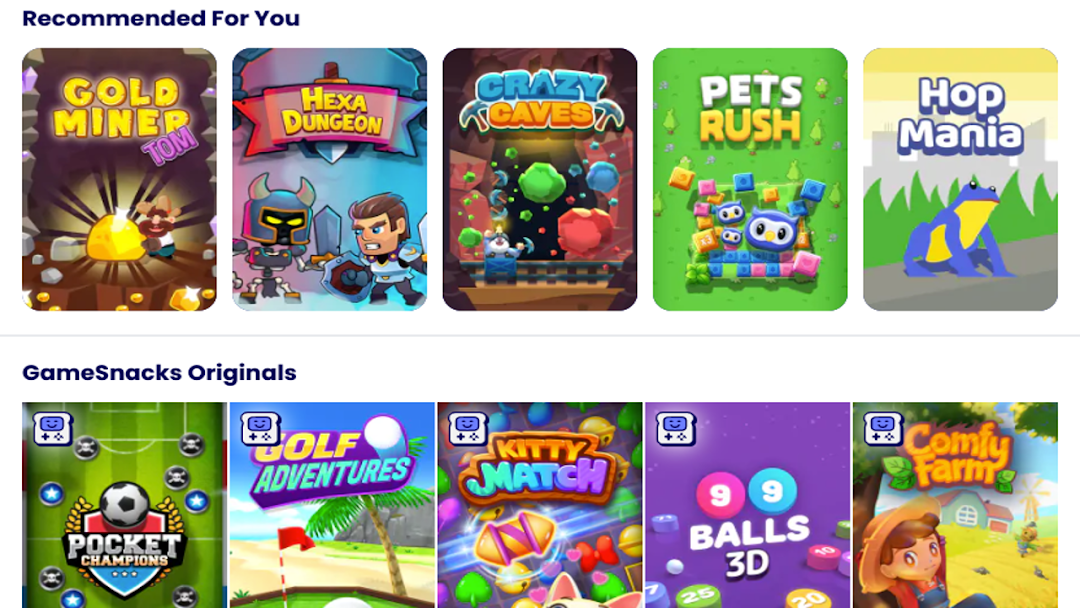Image resolution: width=1080 pixels, height=608 pixels.
Task: Click GameSnacks badge icon on Golf Adventures
Action: [x=260, y=428]
